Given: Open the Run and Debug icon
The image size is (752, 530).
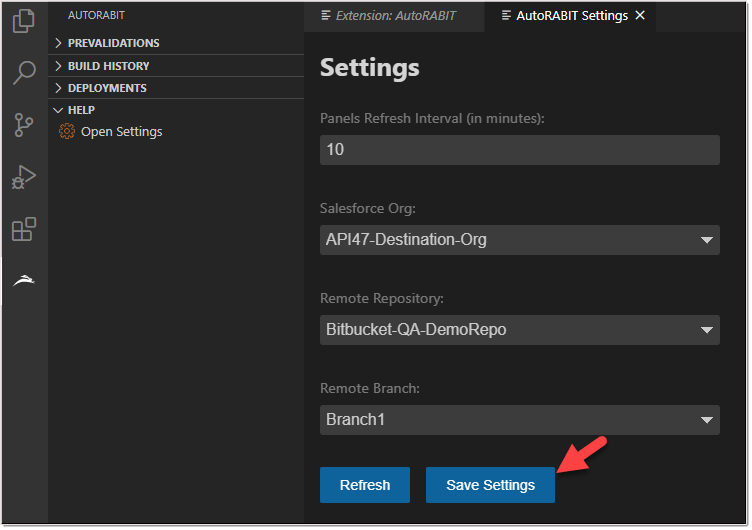Looking at the screenshot, I should (x=24, y=177).
